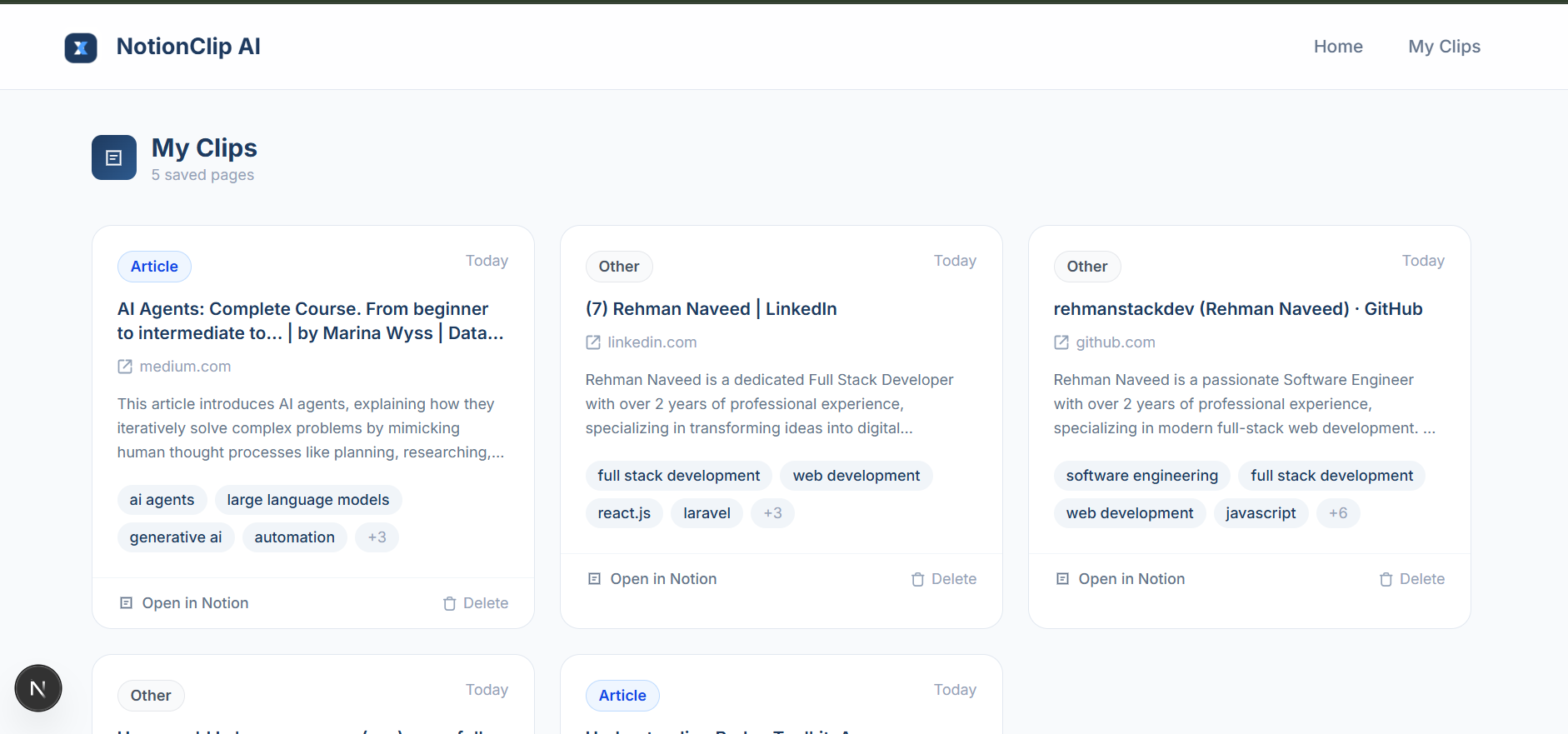1568x734 pixels.
Task: Click the Other badge on the GitHub card
Action: pyautogui.click(x=1087, y=267)
